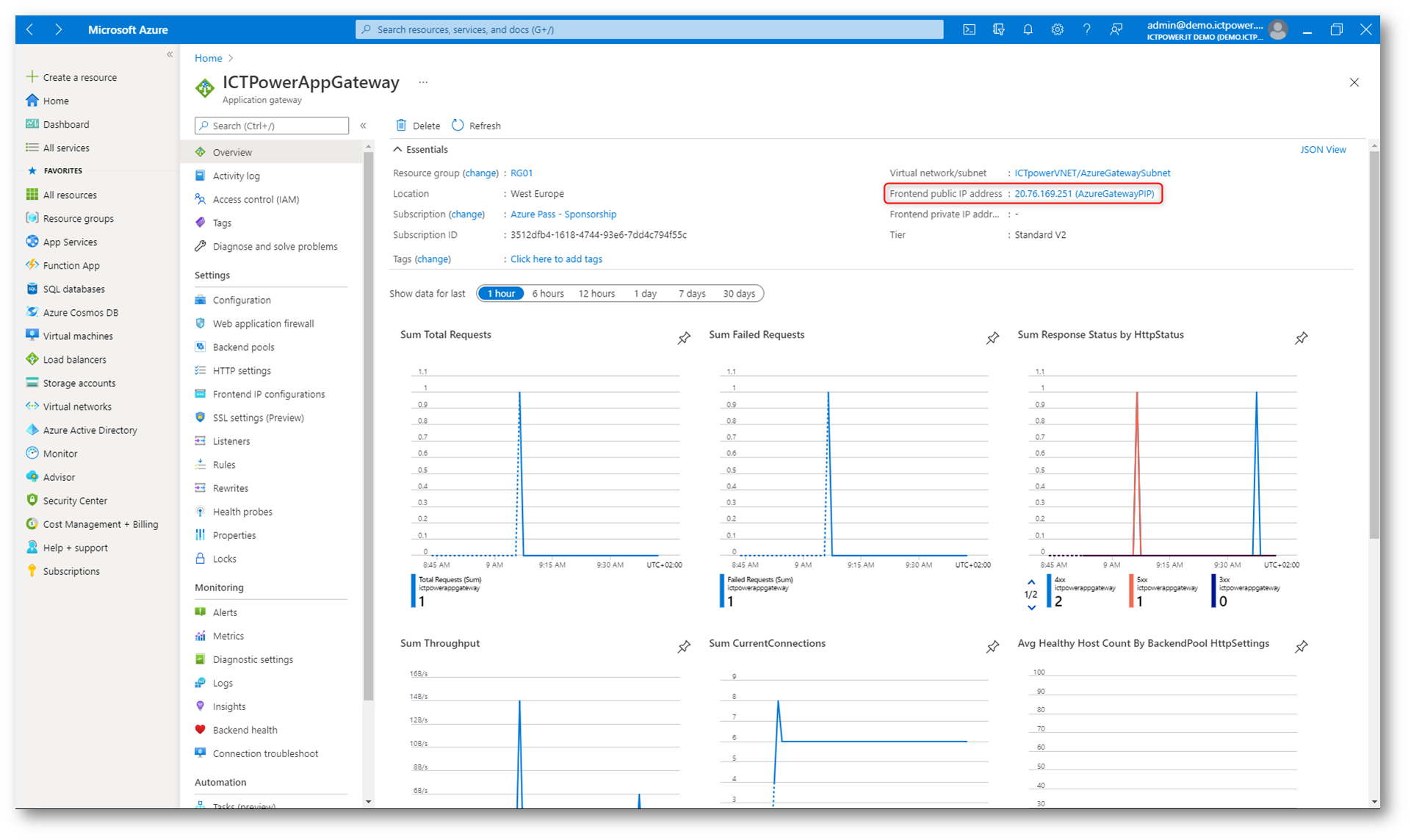This screenshot has width=1411, height=840.
Task: Pin the Sum Throughput chart
Action: 684,646
